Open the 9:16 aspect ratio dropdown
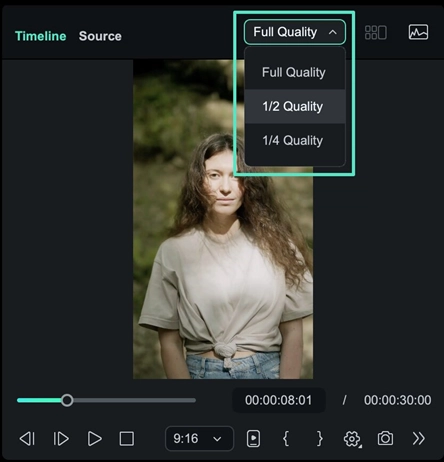The width and height of the screenshot is (444, 462). pos(199,438)
